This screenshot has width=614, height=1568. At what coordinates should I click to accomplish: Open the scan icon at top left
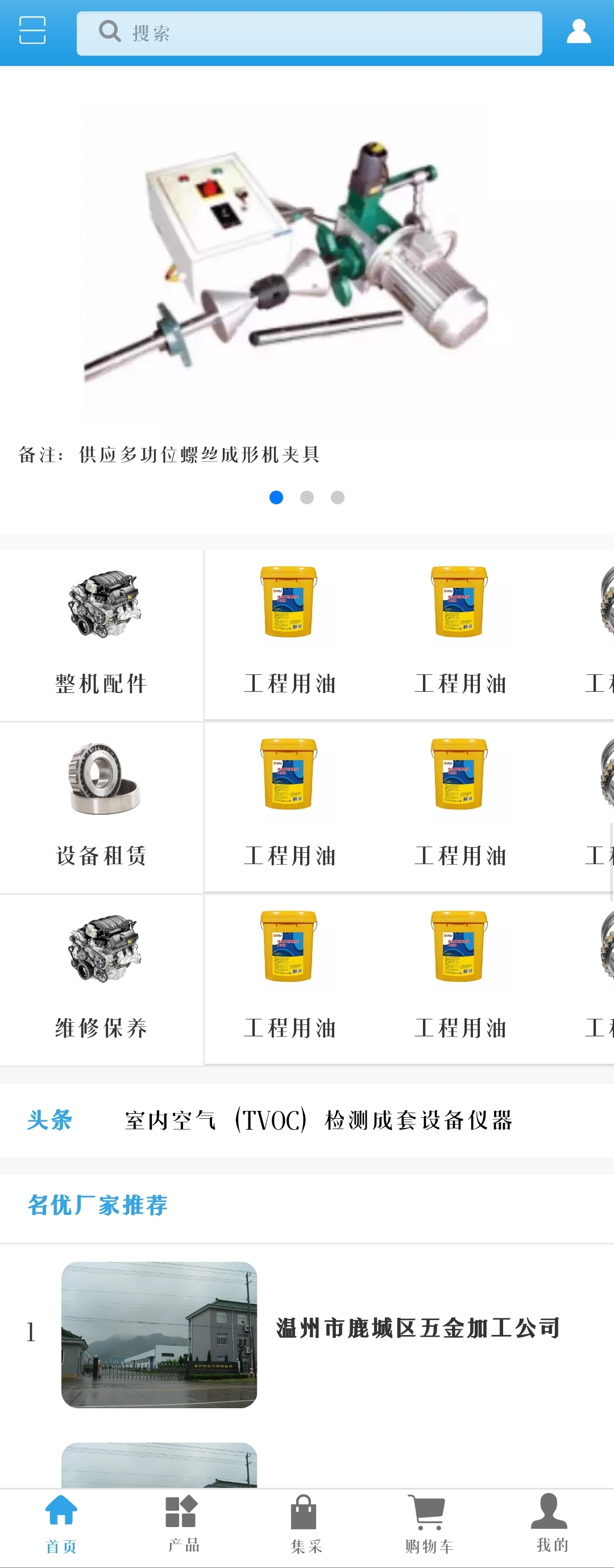click(x=32, y=31)
